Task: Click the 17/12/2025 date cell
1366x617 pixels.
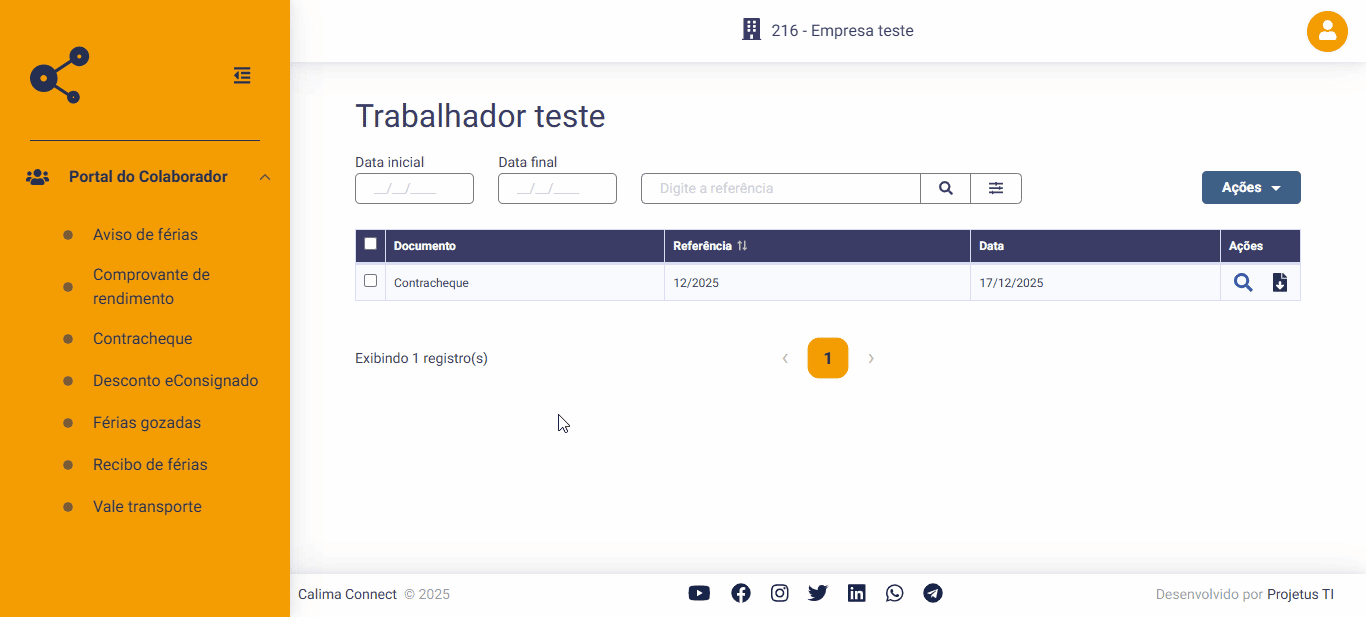Action: pyautogui.click(x=1095, y=283)
